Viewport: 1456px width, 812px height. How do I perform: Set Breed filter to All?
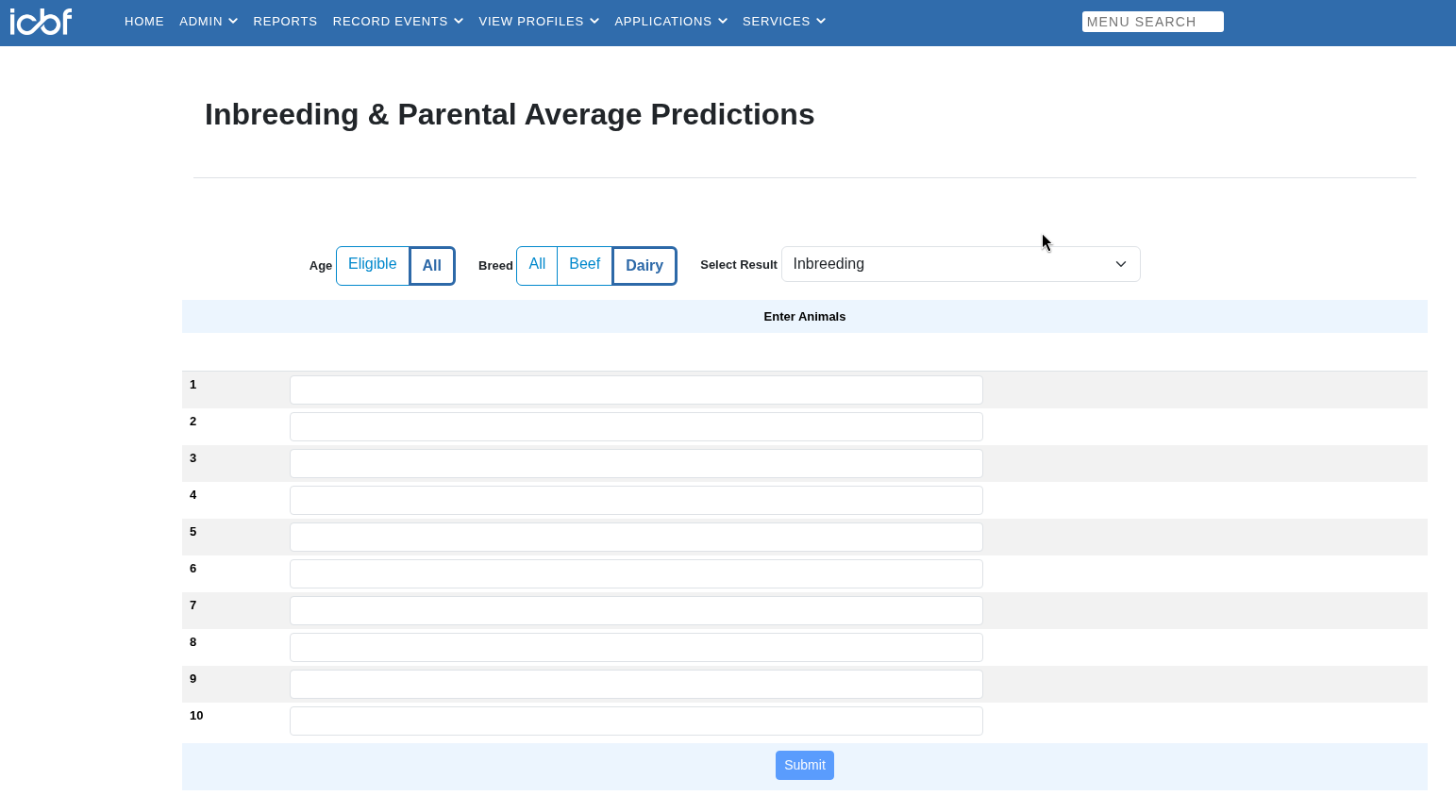point(537,265)
